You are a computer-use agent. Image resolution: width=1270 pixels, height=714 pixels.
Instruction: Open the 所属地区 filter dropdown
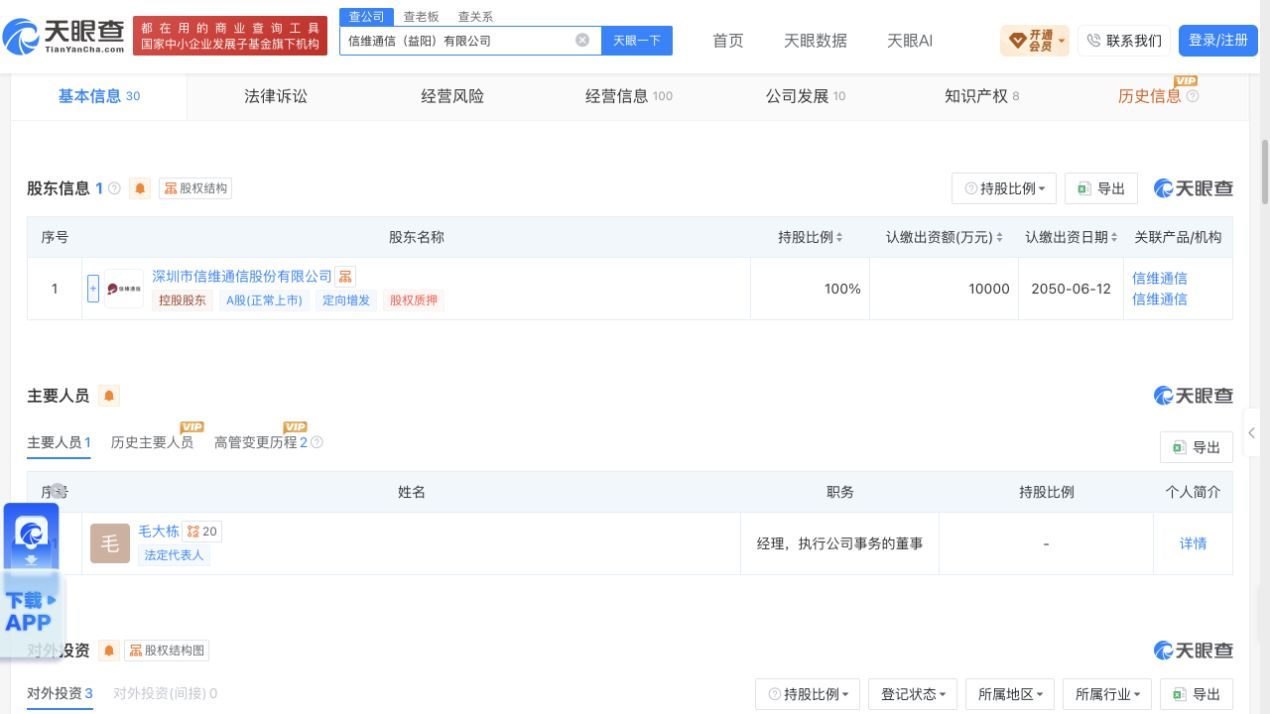(1010, 694)
